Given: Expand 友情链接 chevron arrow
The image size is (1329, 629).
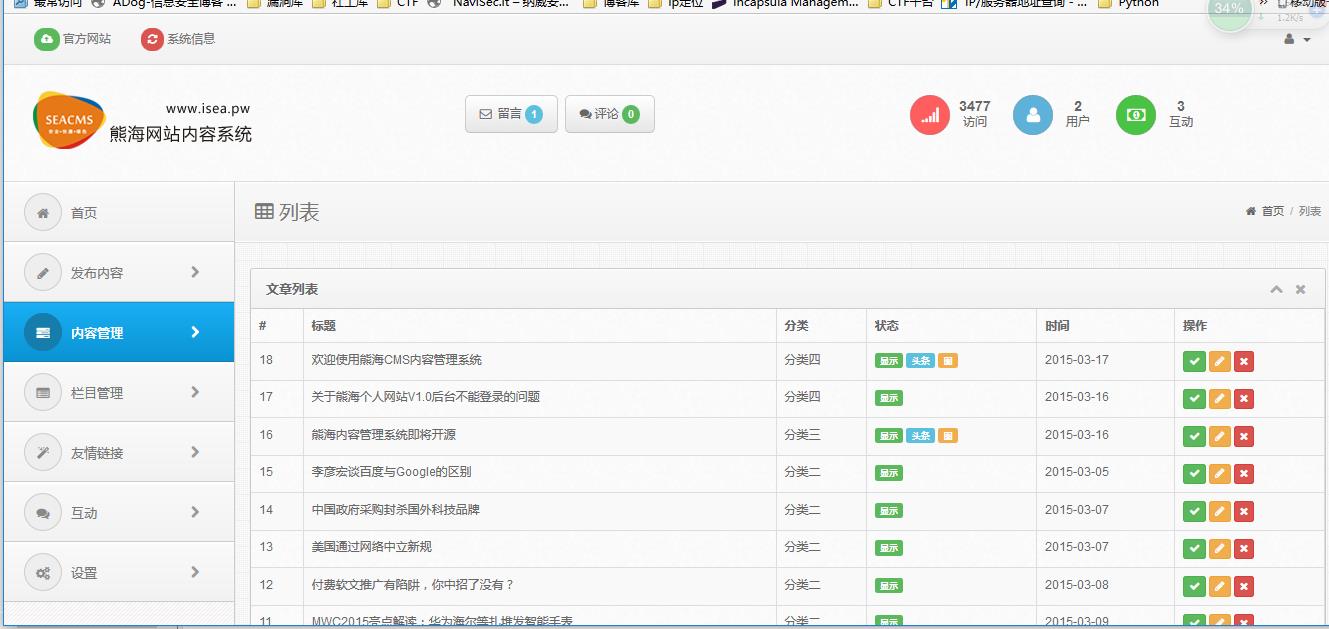Looking at the screenshot, I should (x=195, y=452).
